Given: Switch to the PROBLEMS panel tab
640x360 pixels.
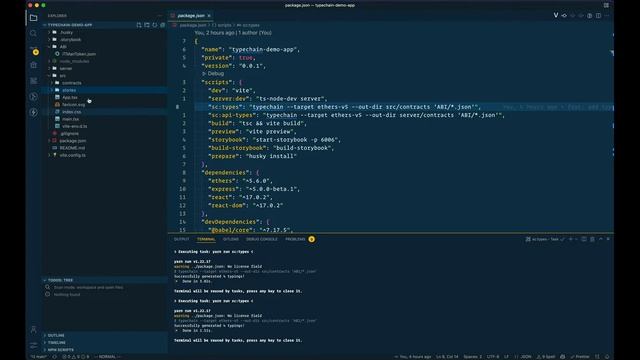Looking at the screenshot, I should [295, 239].
